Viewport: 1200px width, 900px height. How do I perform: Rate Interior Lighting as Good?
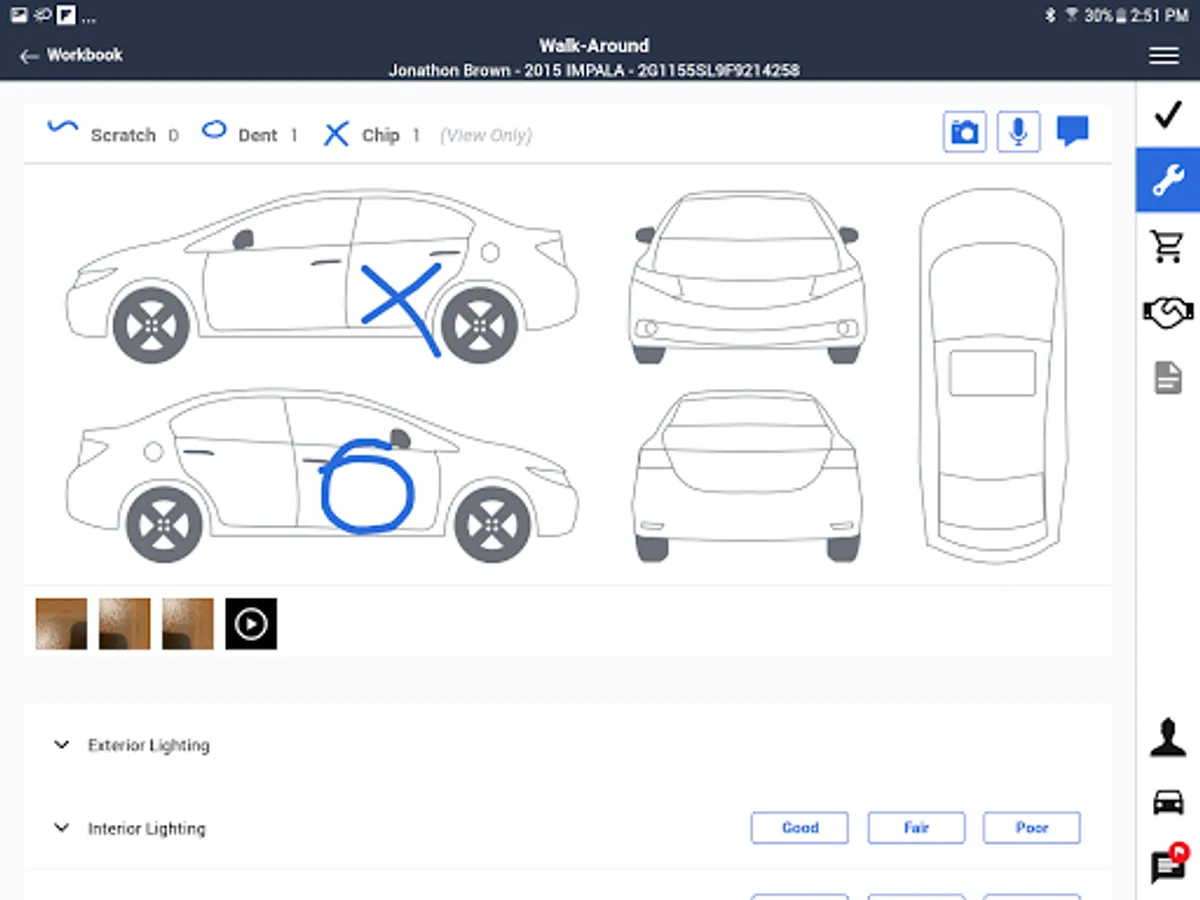(800, 828)
